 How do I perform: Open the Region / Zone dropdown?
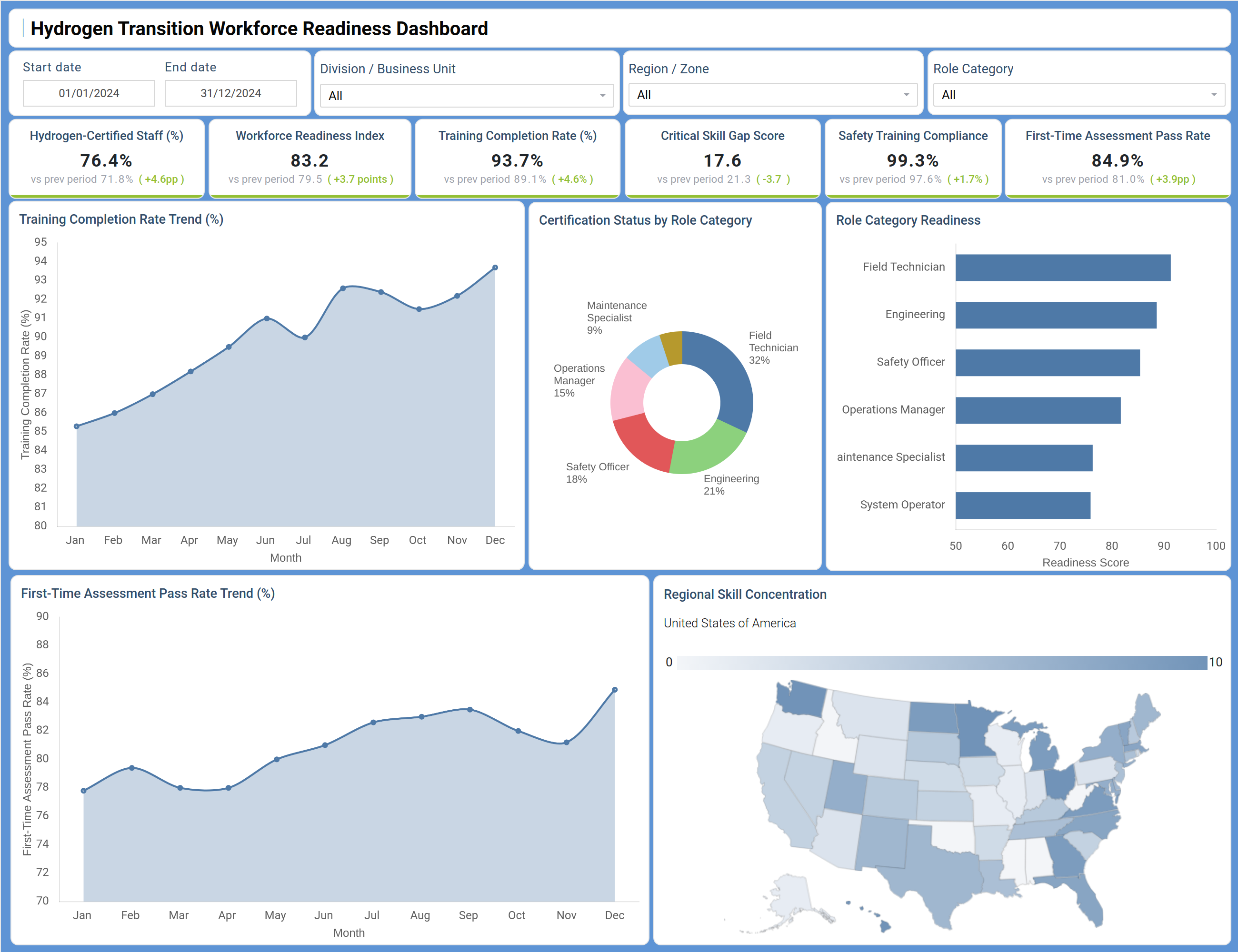(x=773, y=95)
